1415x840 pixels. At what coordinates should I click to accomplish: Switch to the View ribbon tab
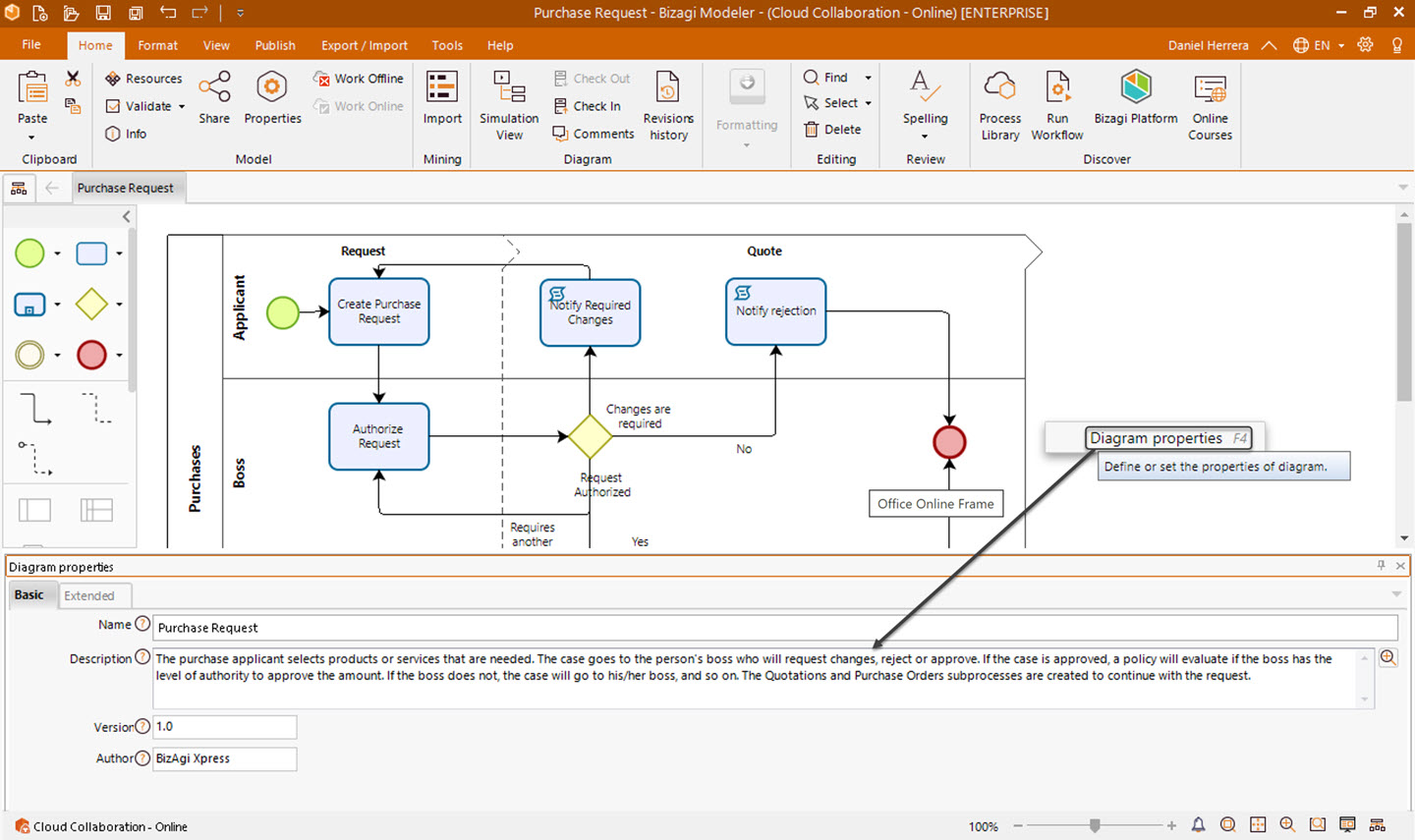coord(216,45)
